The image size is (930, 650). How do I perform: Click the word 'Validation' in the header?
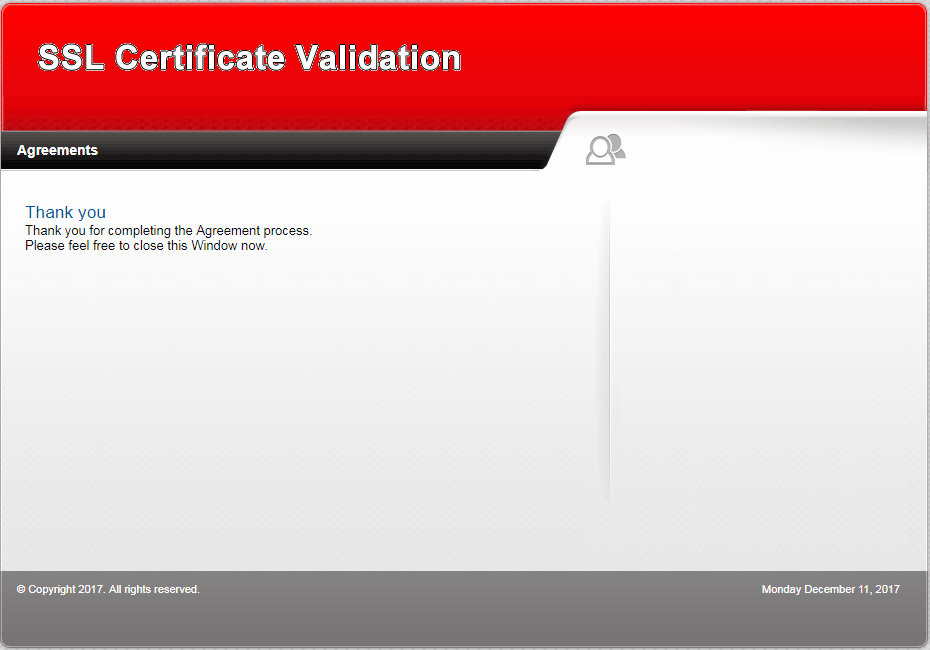point(379,58)
